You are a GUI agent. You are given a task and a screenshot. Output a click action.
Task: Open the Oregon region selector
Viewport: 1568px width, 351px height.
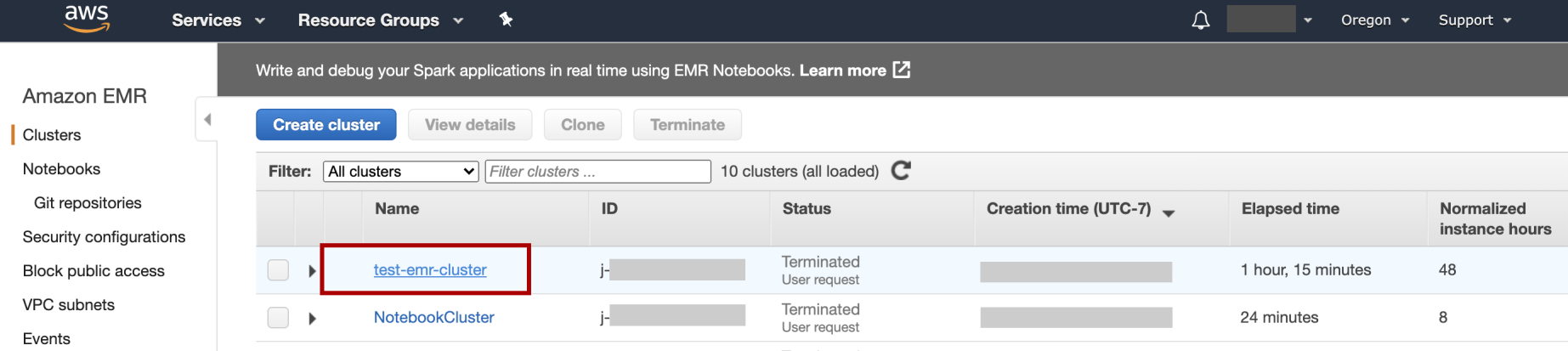click(x=1375, y=20)
